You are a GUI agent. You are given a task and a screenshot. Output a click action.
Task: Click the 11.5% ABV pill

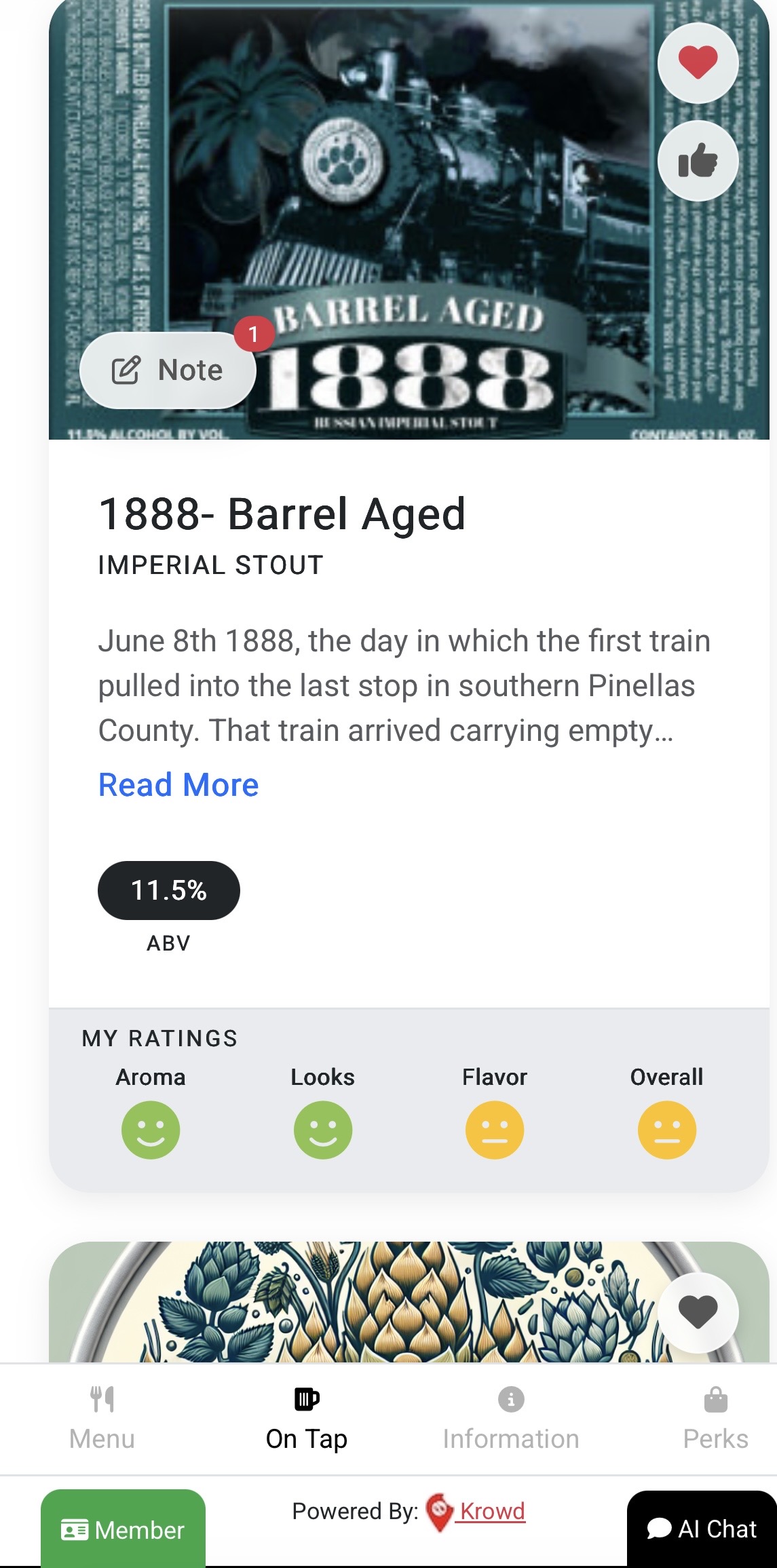[x=169, y=890]
